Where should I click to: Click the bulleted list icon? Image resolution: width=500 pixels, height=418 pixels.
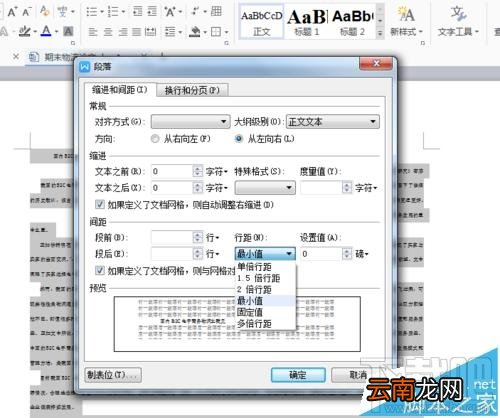92,12
